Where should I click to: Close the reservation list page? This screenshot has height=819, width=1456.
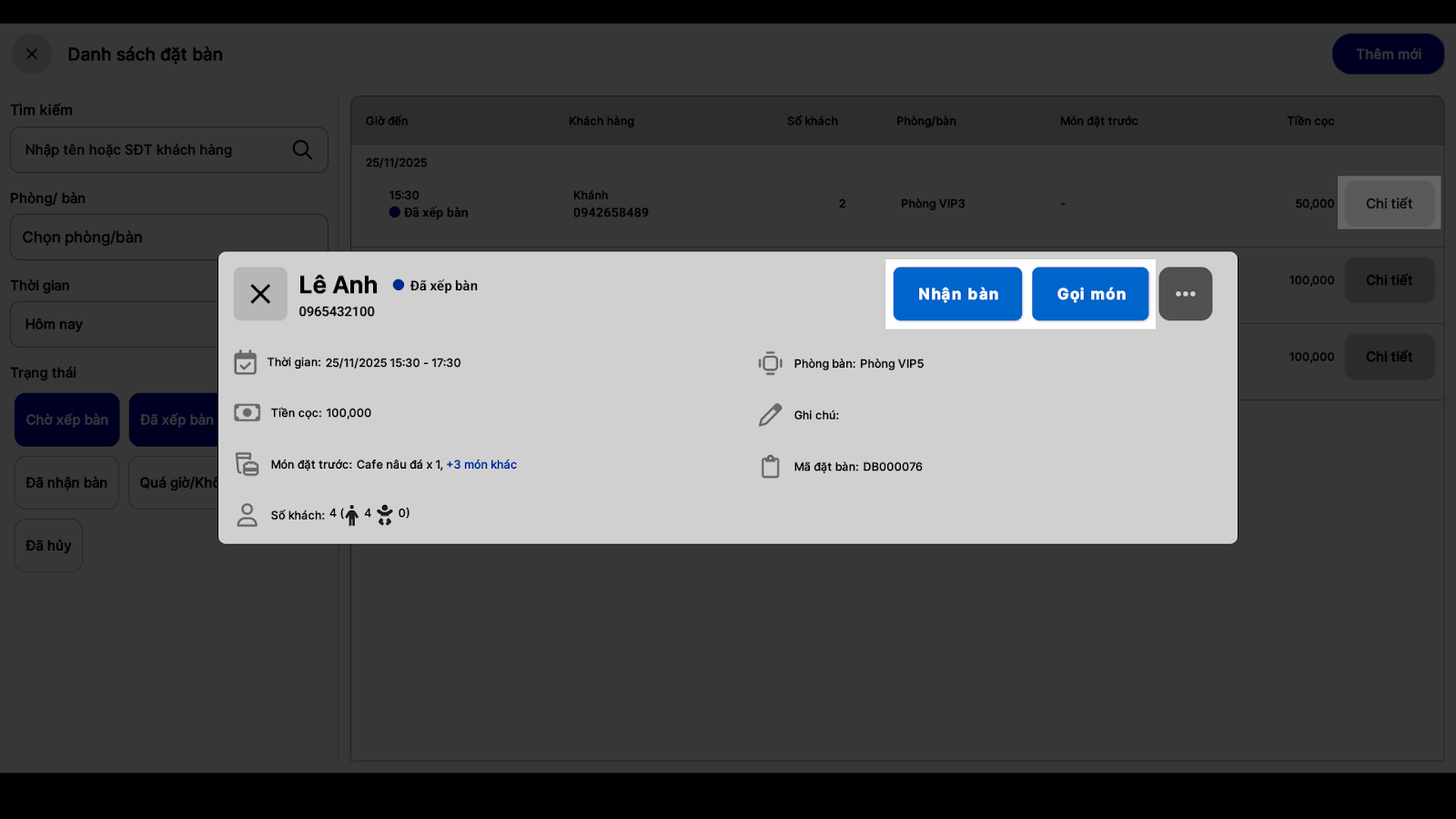click(x=32, y=55)
